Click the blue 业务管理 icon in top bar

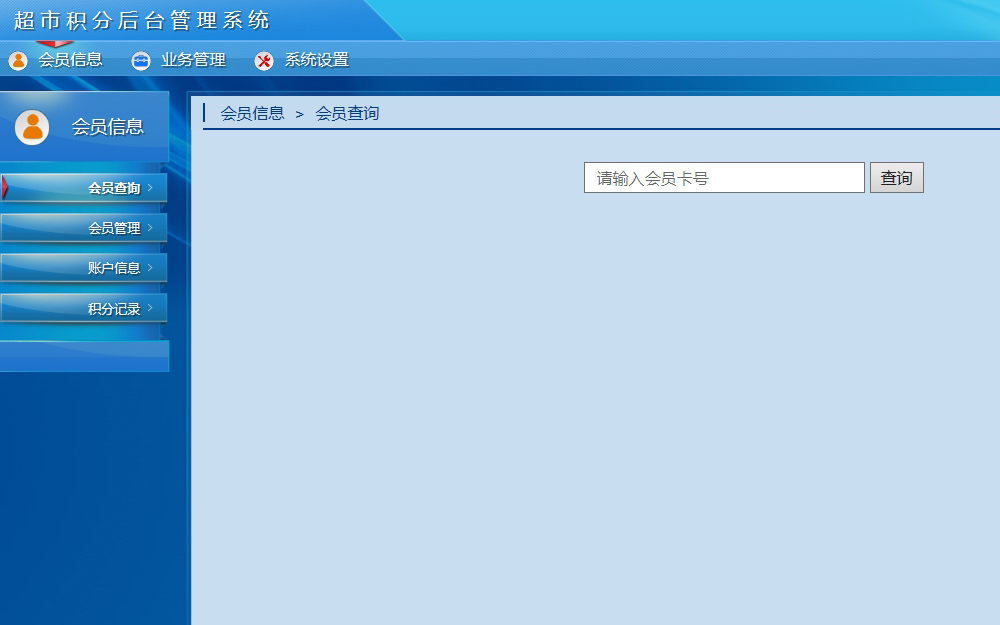141,61
